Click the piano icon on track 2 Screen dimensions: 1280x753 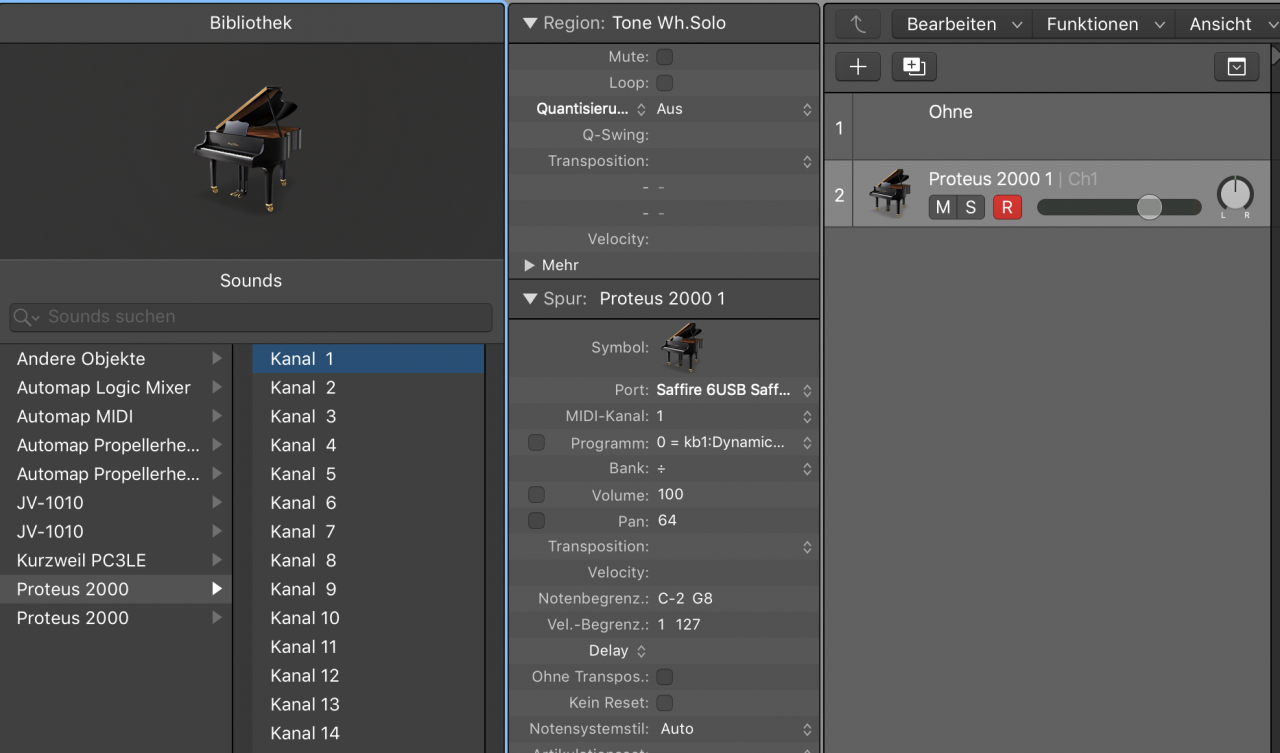(889, 193)
